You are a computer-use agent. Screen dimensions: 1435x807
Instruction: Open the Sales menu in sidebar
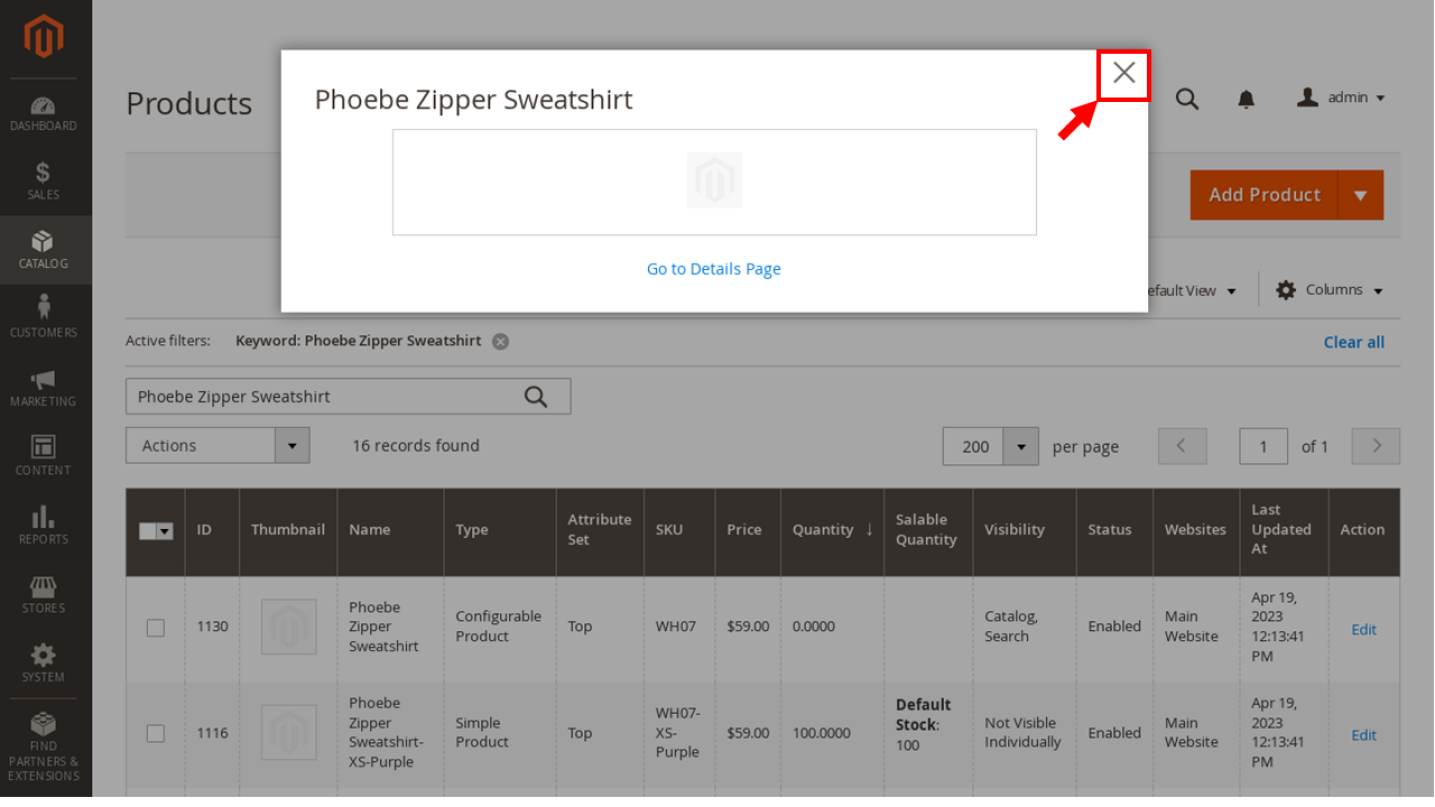point(43,181)
